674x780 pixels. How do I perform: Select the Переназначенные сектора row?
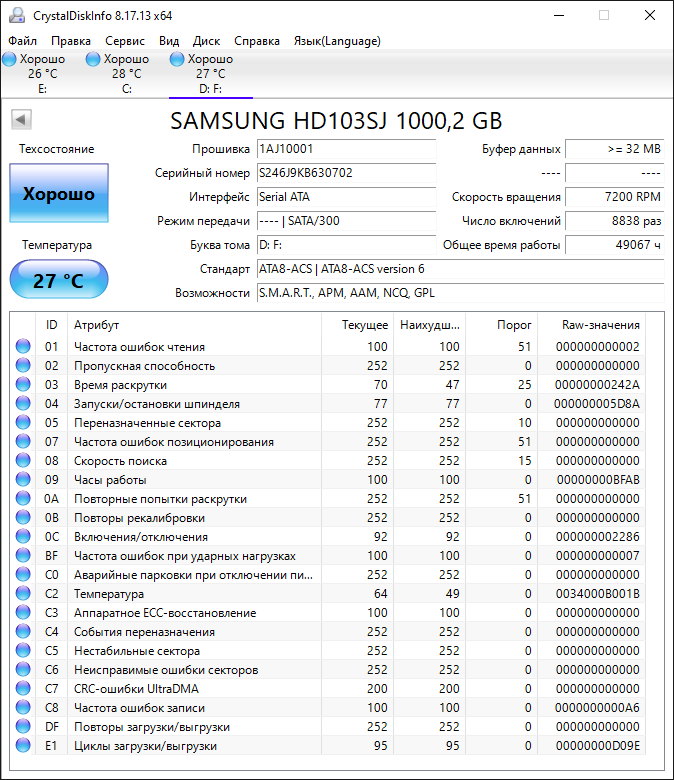coord(328,422)
